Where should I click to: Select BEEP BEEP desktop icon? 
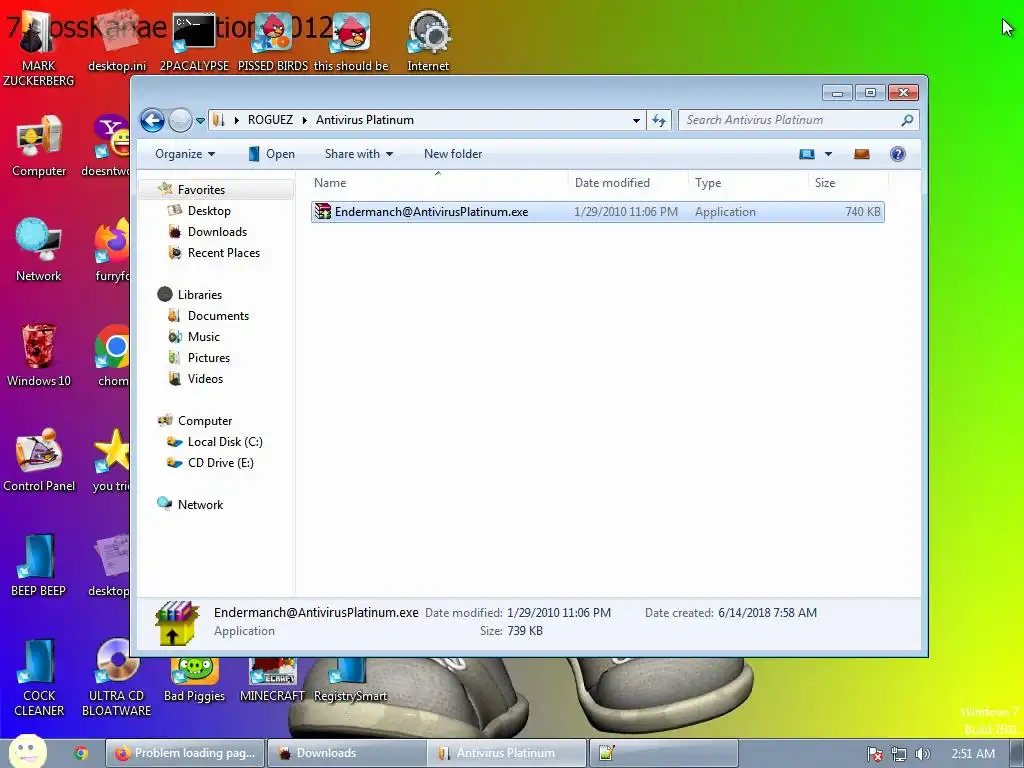pyautogui.click(x=39, y=566)
